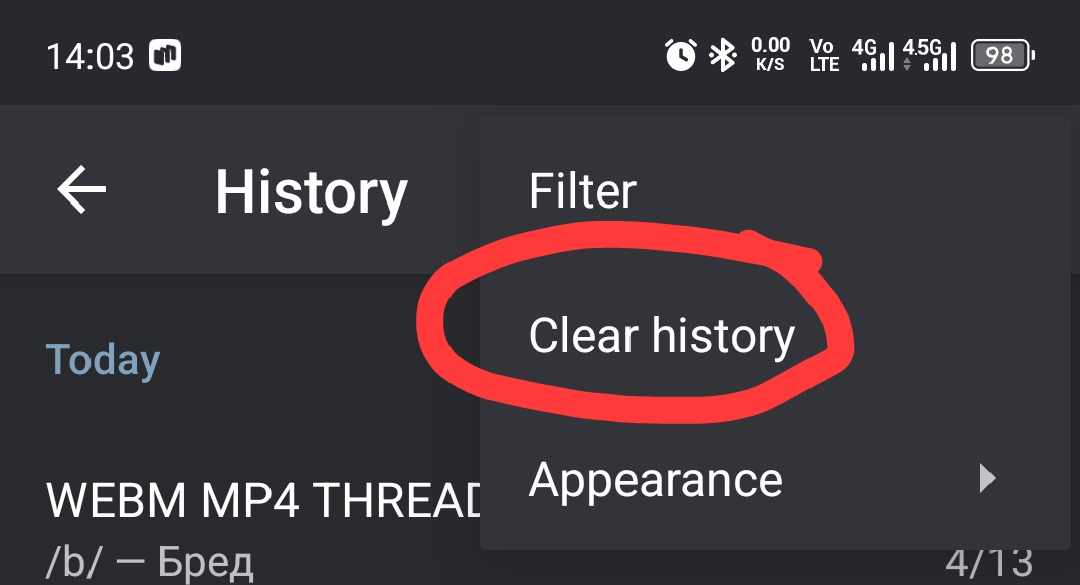Tap the app notification icon beside clock
Screen dimensions: 1080x585
pyautogui.click(x=165, y=55)
